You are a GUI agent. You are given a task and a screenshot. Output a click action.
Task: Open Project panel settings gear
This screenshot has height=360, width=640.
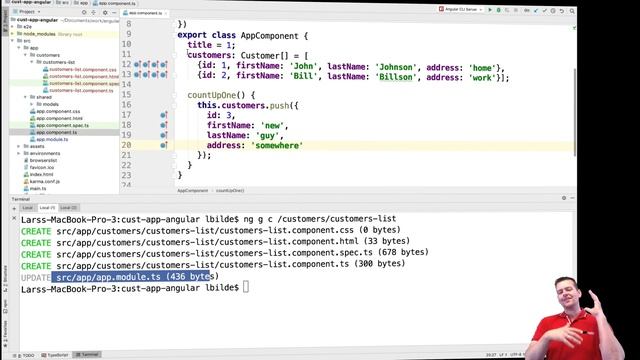pos(105,13)
